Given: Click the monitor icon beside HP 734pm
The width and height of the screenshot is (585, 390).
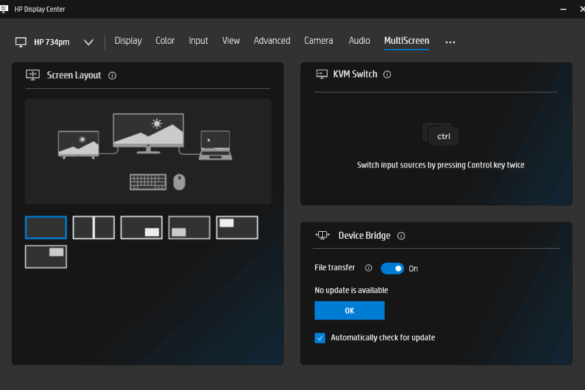Looking at the screenshot, I should point(21,42).
